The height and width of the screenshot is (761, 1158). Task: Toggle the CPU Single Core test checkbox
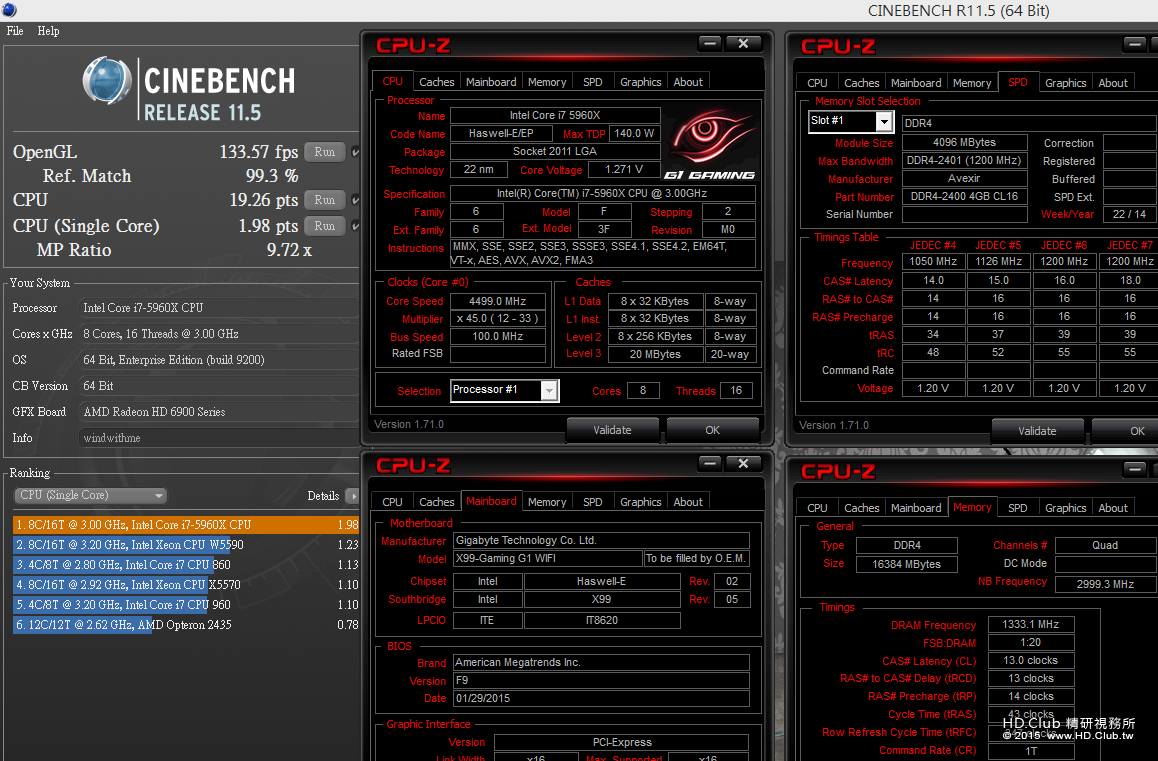point(355,226)
